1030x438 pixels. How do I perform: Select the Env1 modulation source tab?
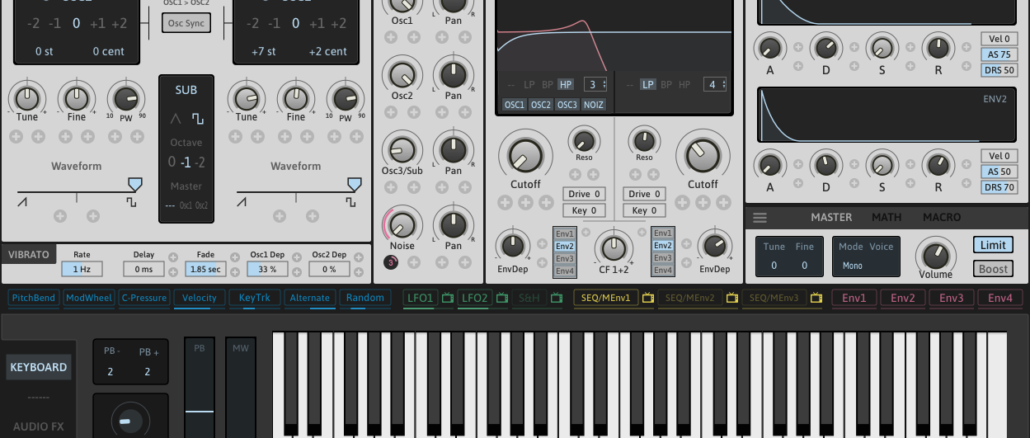point(855,298)
